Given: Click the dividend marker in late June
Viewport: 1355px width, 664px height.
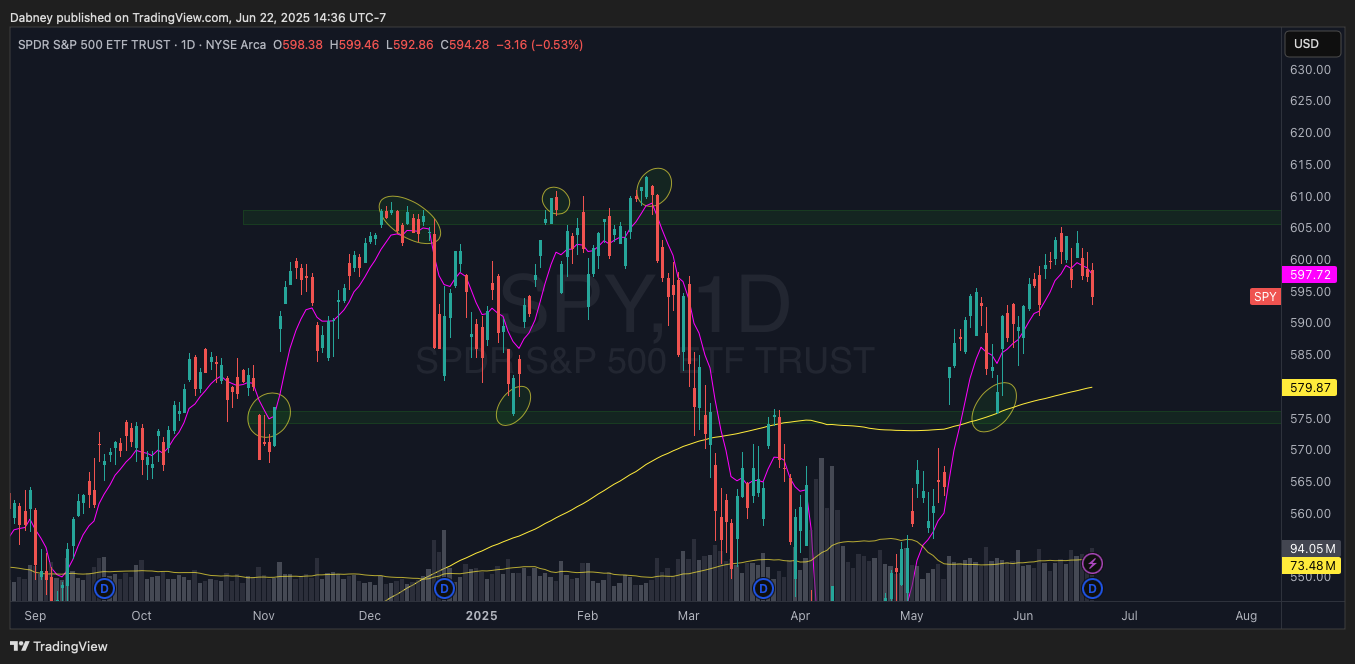Looking at the screenshot, I should point(1092,588).
